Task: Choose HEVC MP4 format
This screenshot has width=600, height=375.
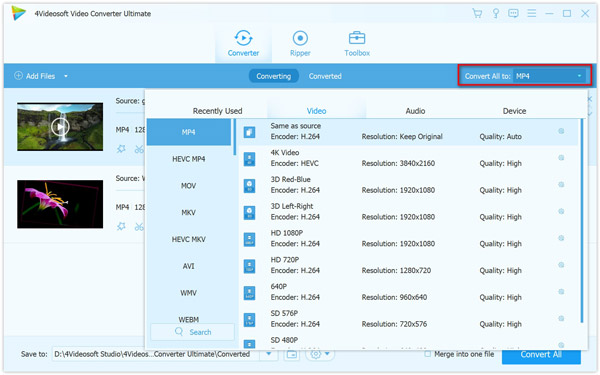Action: tap(189, 159)
